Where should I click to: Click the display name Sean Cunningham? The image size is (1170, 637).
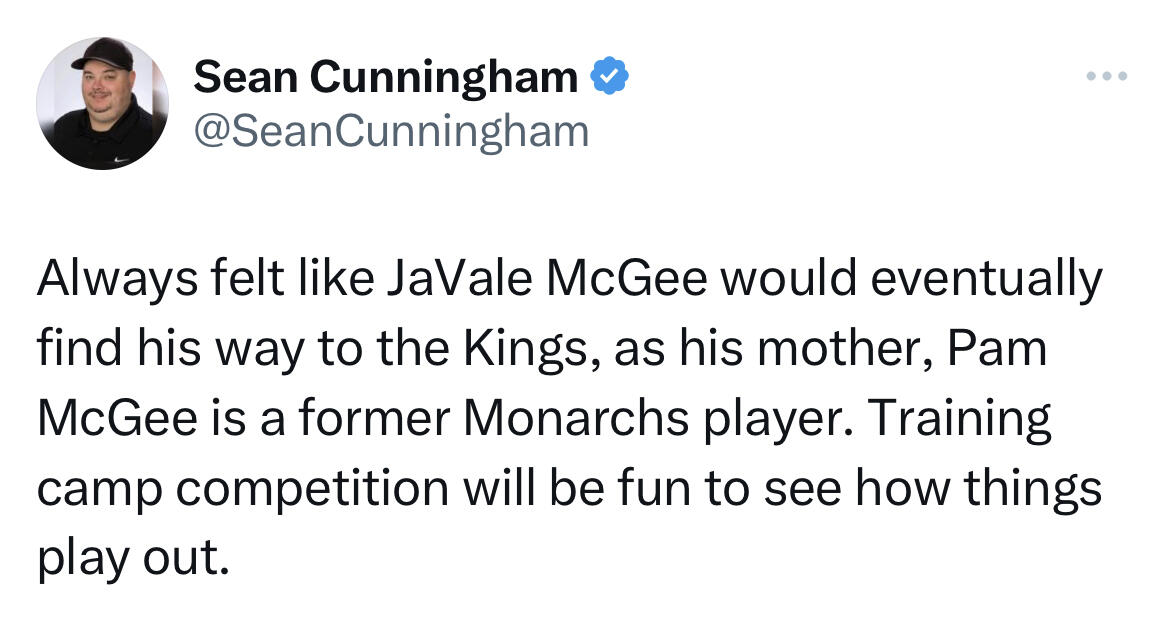[385, 78]
